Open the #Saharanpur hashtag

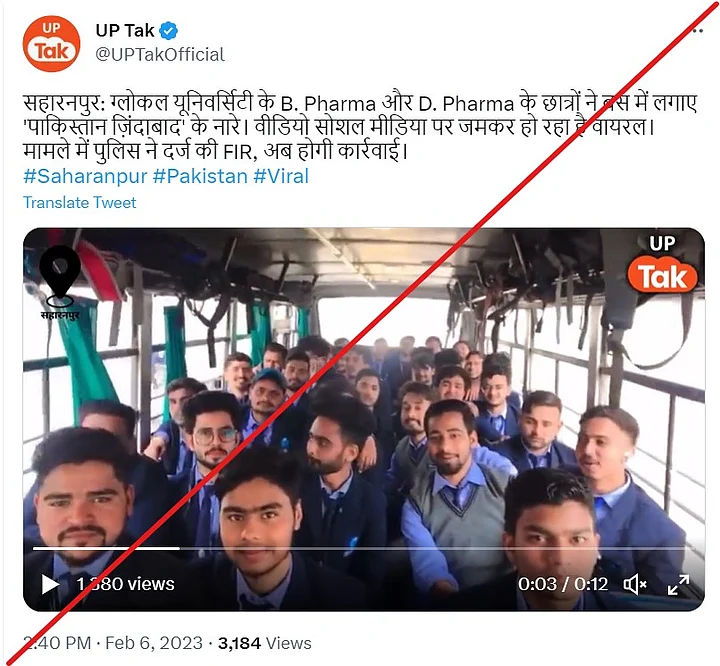click(85, 176)
